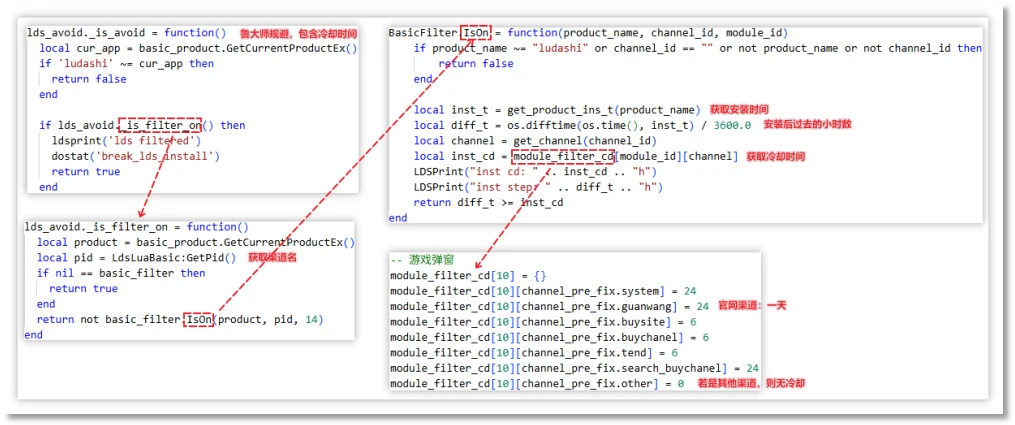Click the line 'lds_avoid._is_avoid = function()'
Image resolution: width=1015 pixels, height=425 pixels.
127,33
